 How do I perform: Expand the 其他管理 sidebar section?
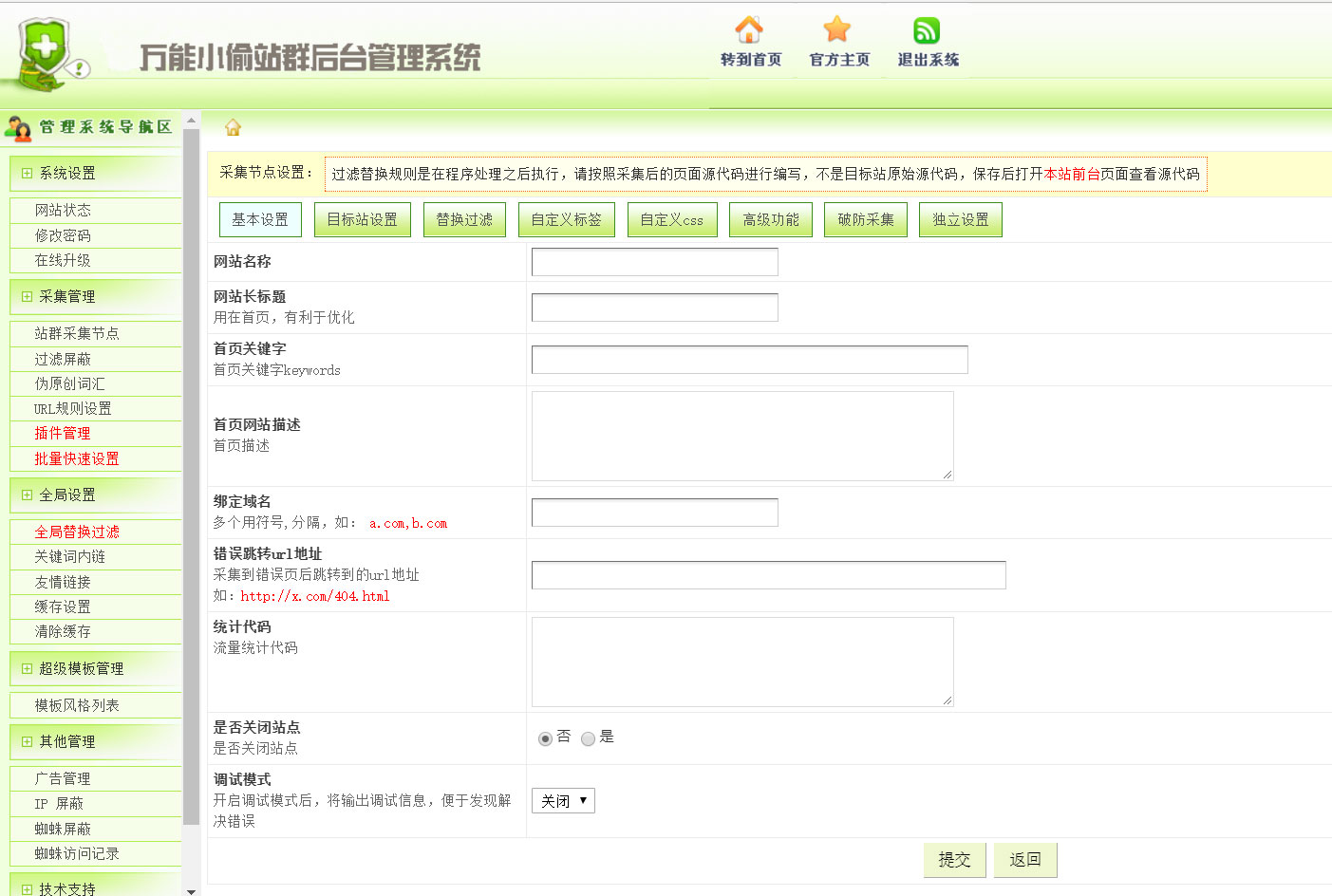click(26, 741)
